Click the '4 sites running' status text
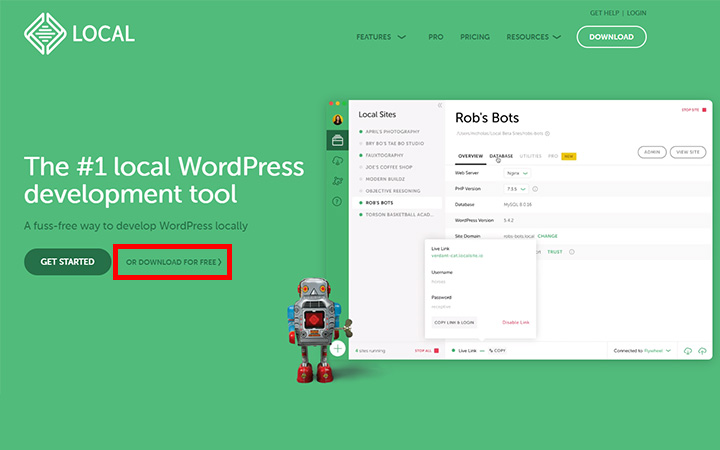 tap(370, 351)
